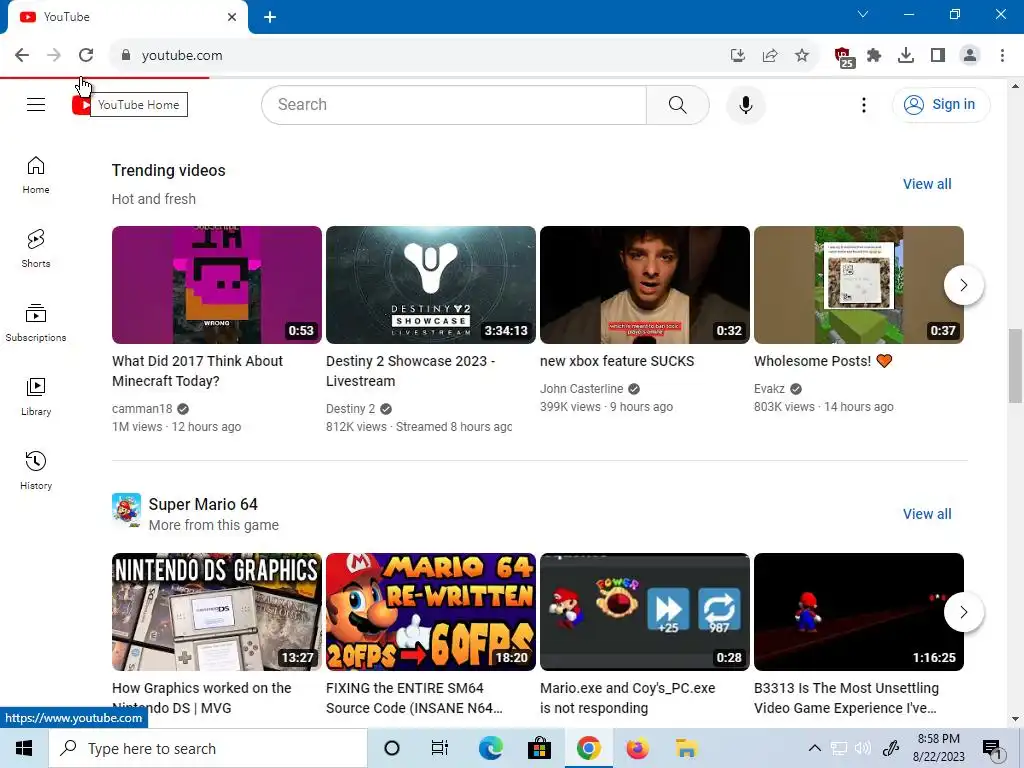Viewport: 1024px width, 768px height.
Task: Go back with browser back arrow
Action: (x=22, y=56)
